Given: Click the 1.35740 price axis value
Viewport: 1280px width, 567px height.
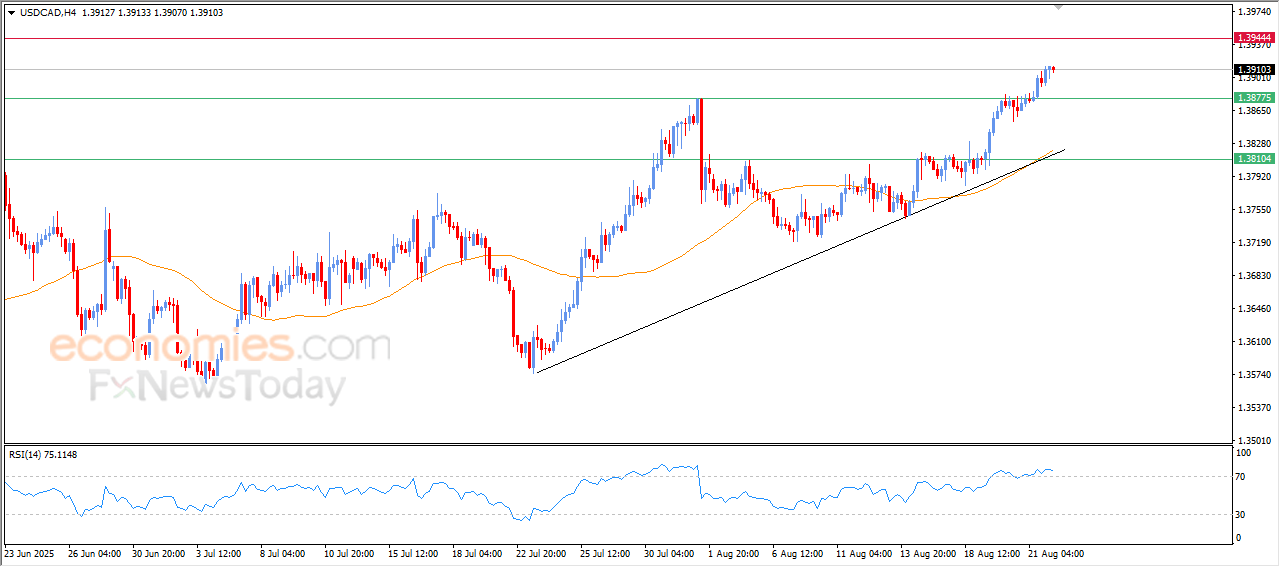Looking at the screenshot, I should 1254,375.
